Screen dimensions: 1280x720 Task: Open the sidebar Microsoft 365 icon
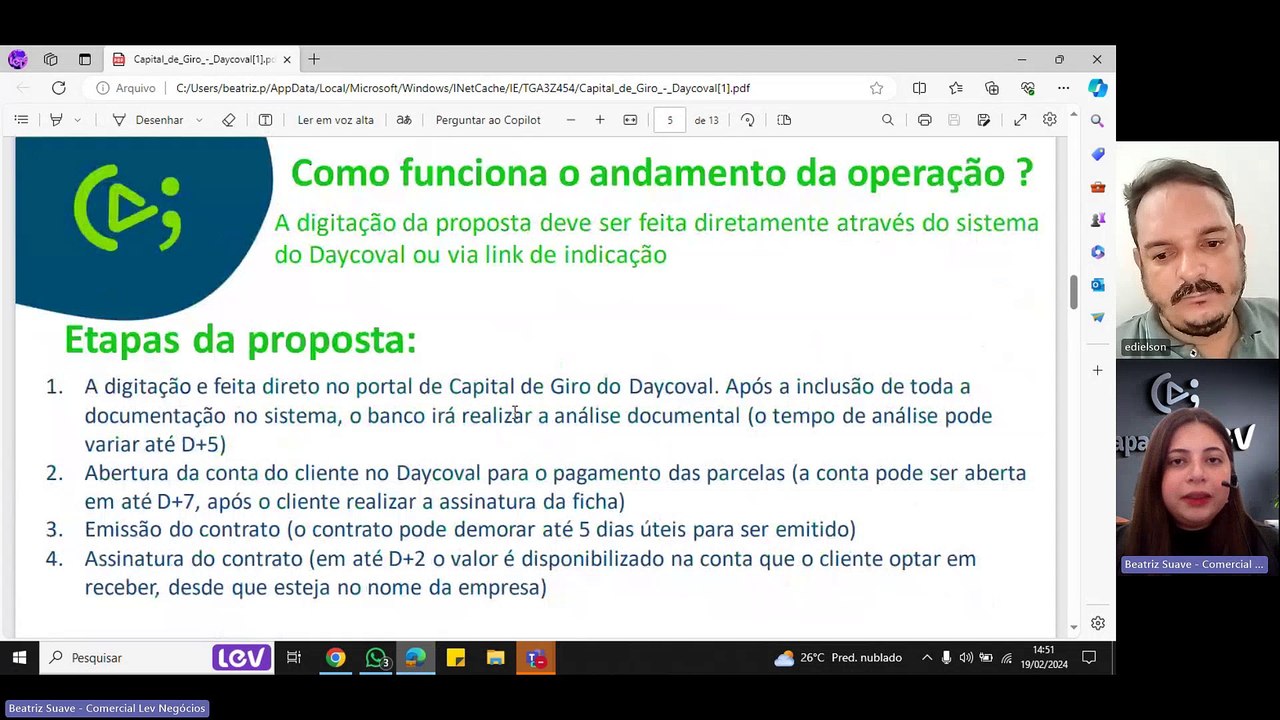coord(1098,252)
